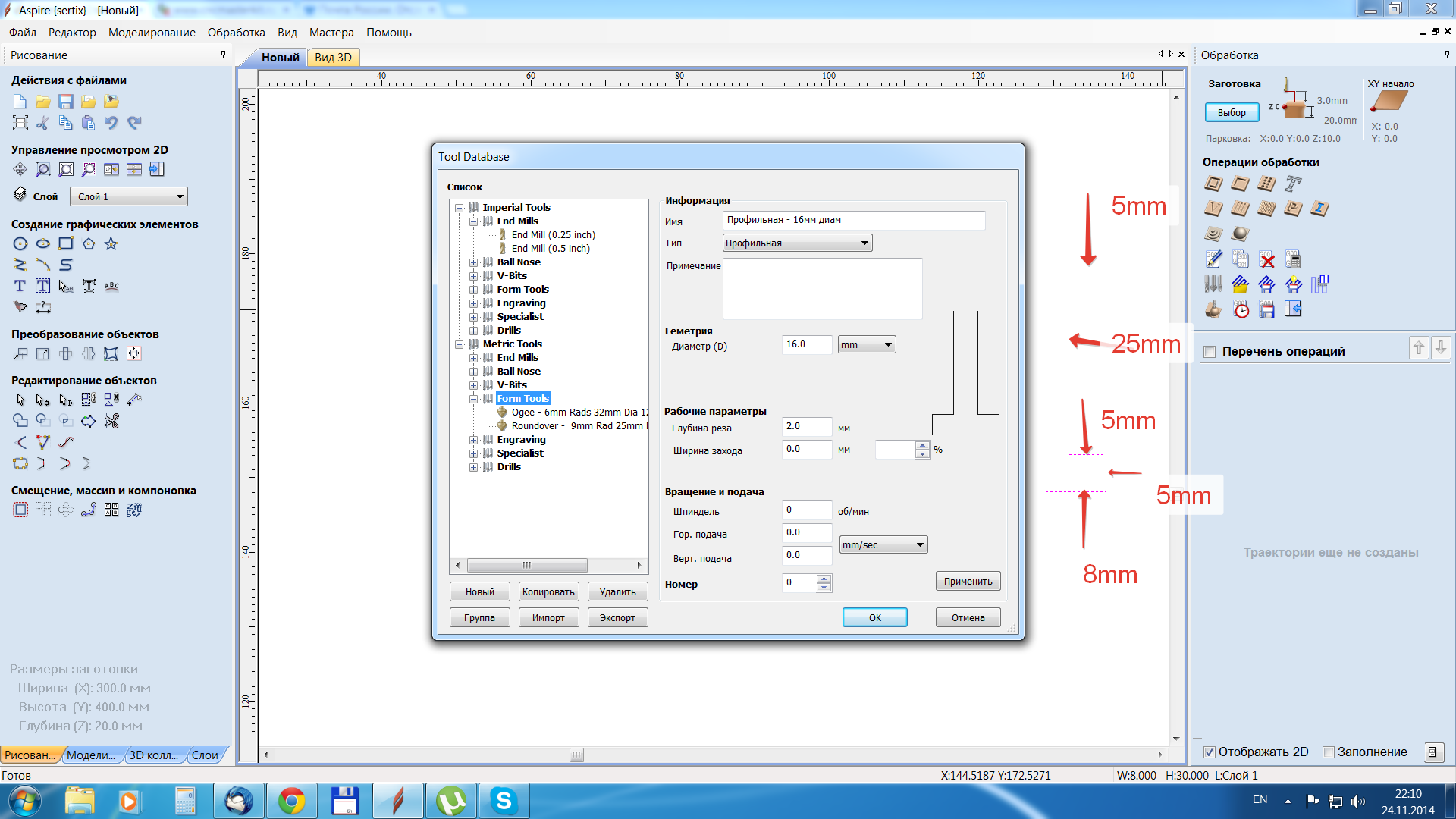Open the Тип Профильная dropdown
This screenshot has height=819, width=1456.
pyautogui.click(x=797, y=243)
